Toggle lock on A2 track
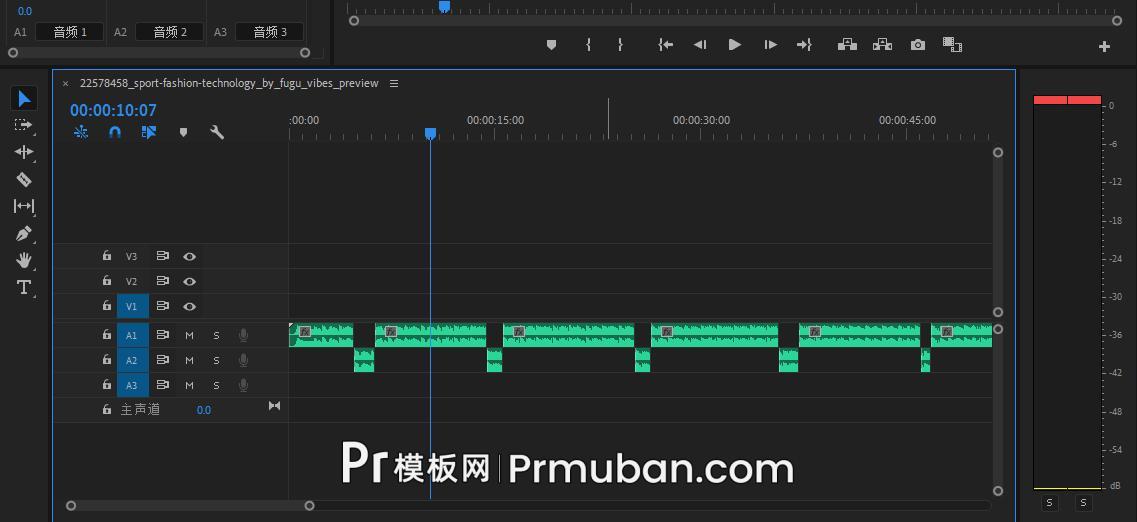This screenshot has height=522, width=1137. tap(107, 360)
